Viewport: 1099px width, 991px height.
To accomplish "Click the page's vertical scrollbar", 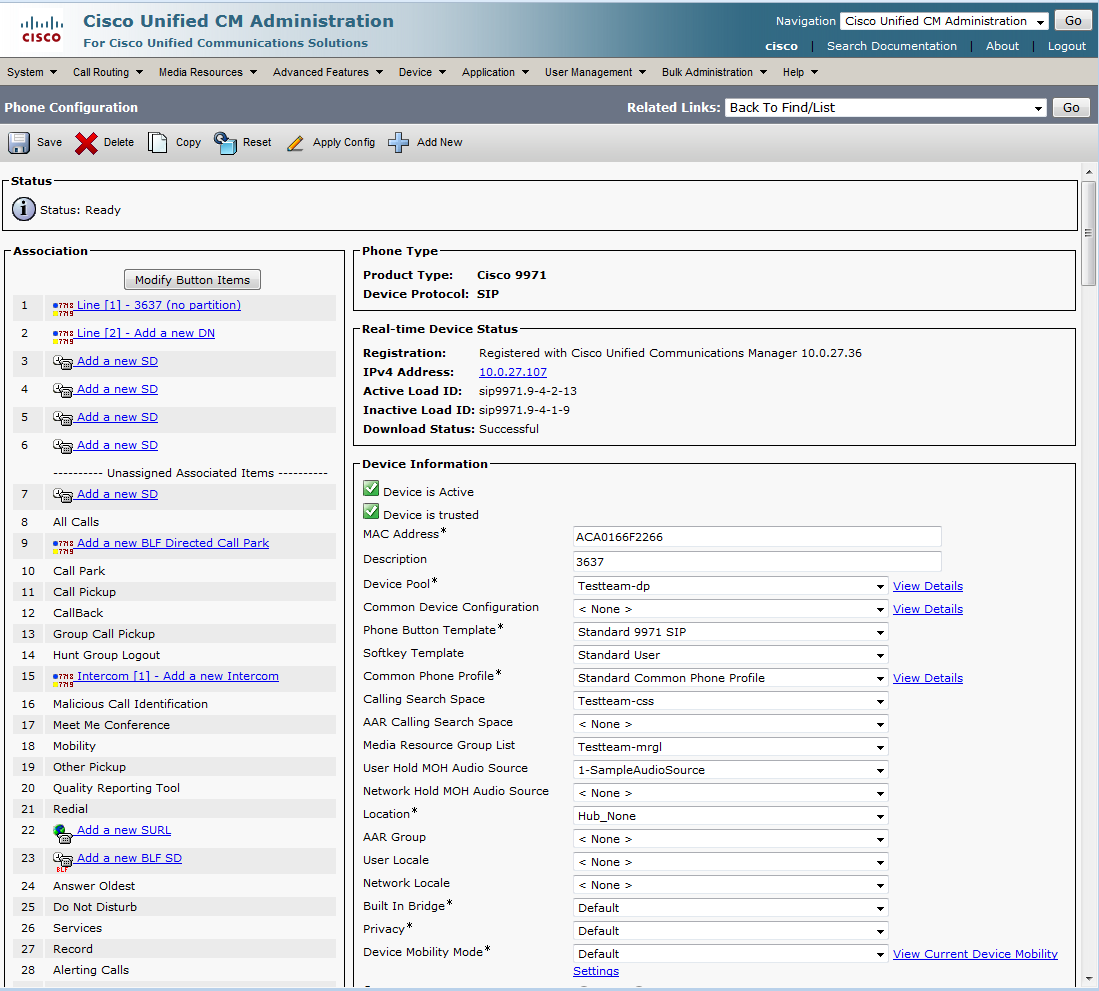I will pos(1089,234).
